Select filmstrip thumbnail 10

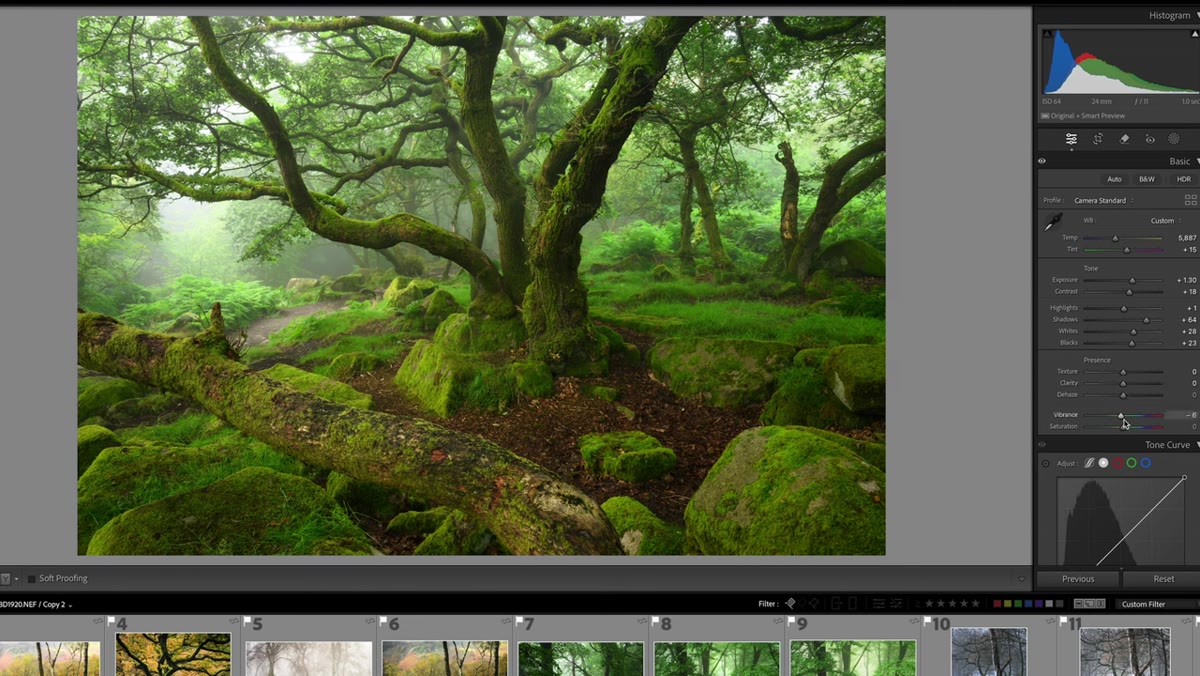pos(989,652)
